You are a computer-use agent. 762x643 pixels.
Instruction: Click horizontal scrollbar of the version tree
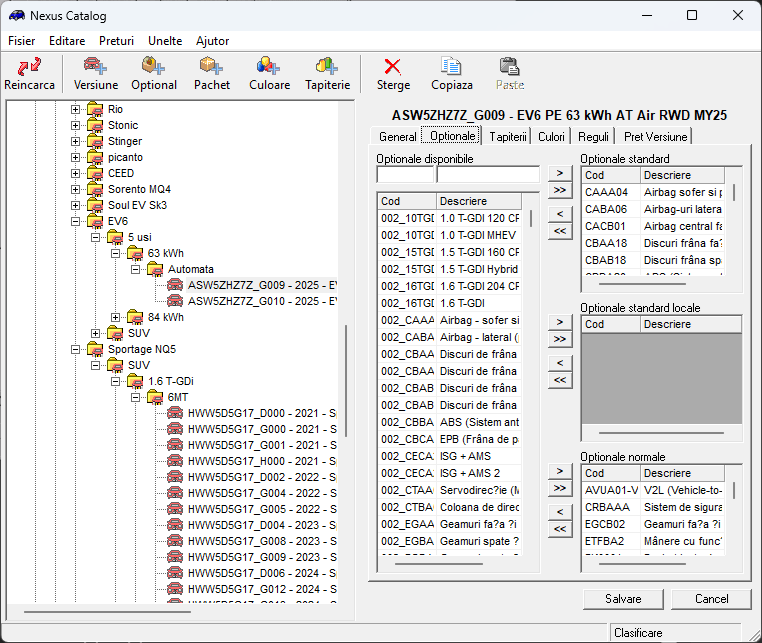click(x=106, y=612)
